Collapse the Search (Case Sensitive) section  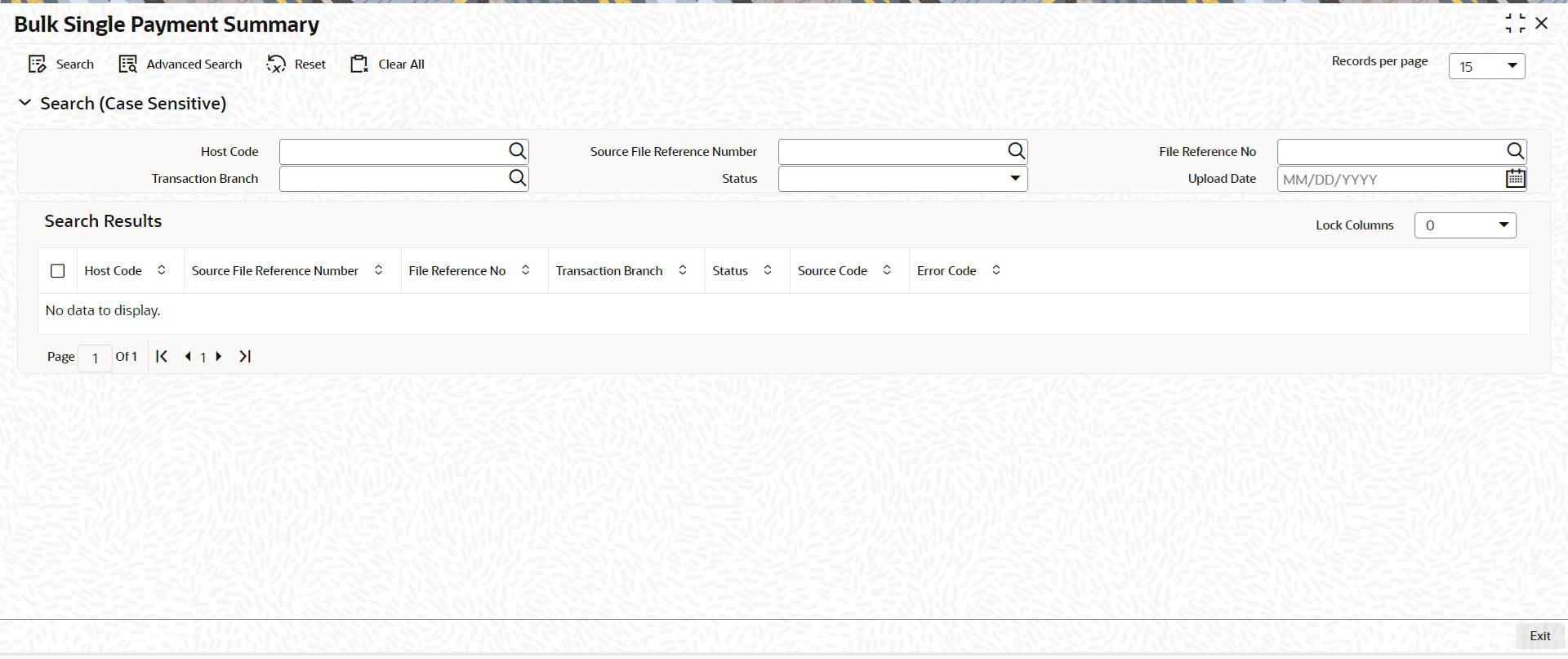pyautogui.click(x=25, y=103)
